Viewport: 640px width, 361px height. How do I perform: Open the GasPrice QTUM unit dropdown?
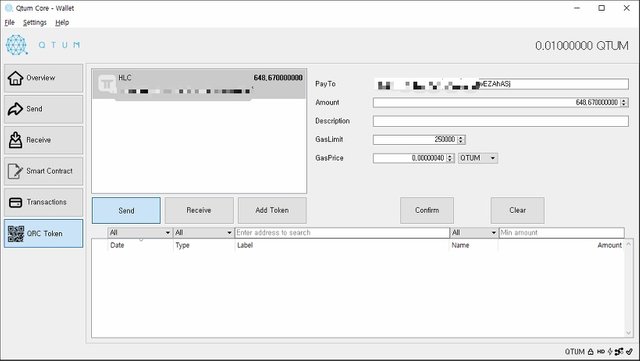coord(478,158)
